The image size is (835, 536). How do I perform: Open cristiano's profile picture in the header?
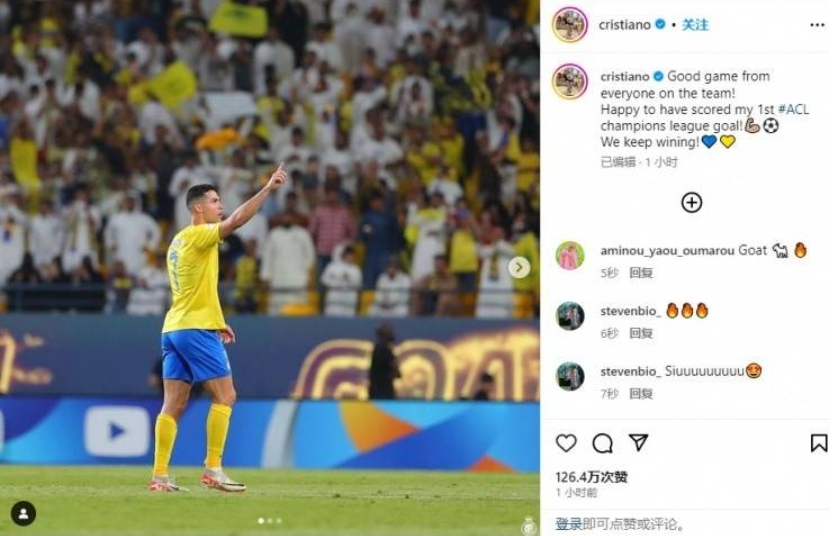[570, 24]
